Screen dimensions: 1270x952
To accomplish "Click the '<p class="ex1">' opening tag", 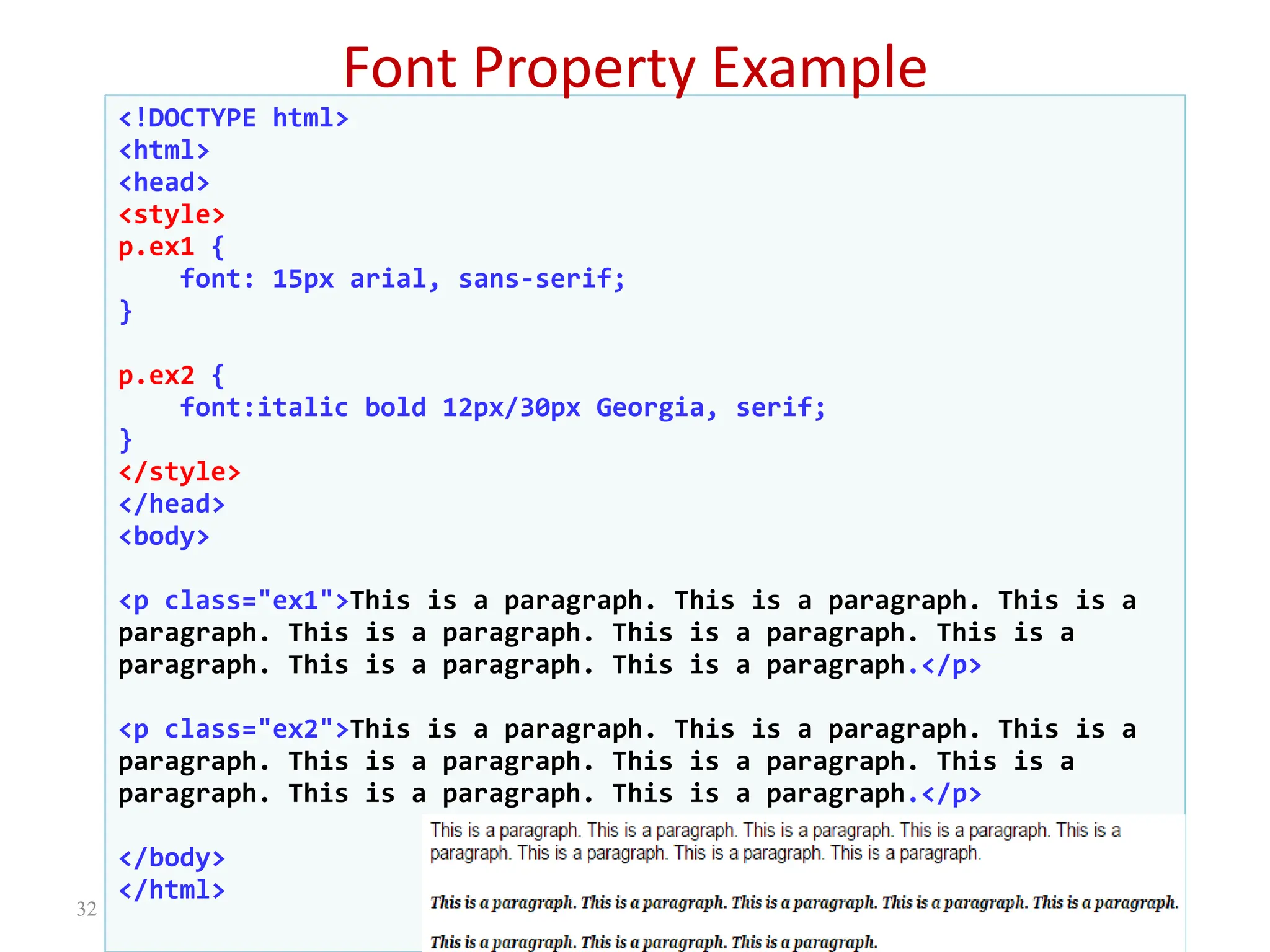I will 234,601.
